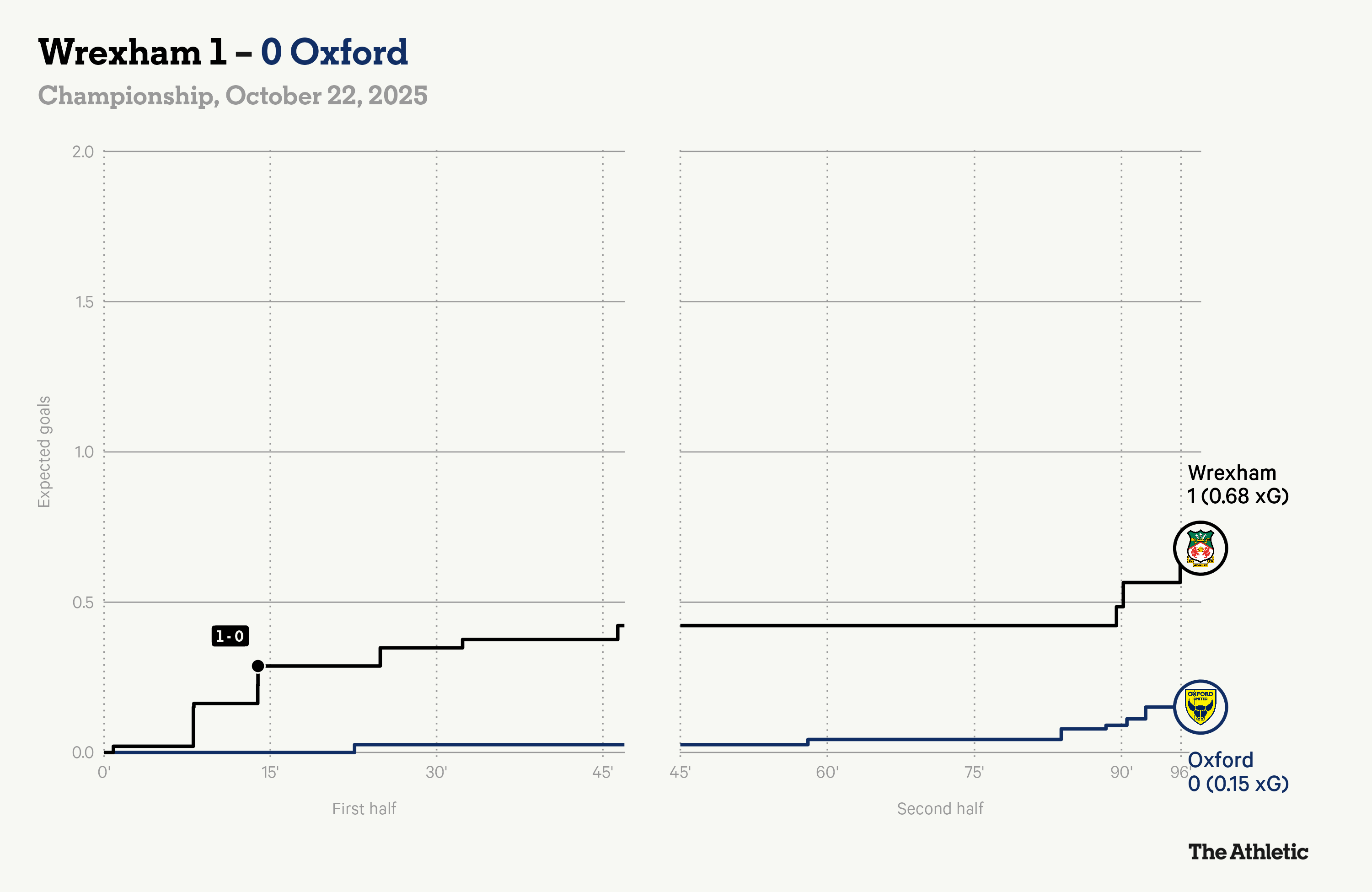Click the 1-0 goal score badge
This screenshot has height=892, width=1372.
[x=230, y=636]
